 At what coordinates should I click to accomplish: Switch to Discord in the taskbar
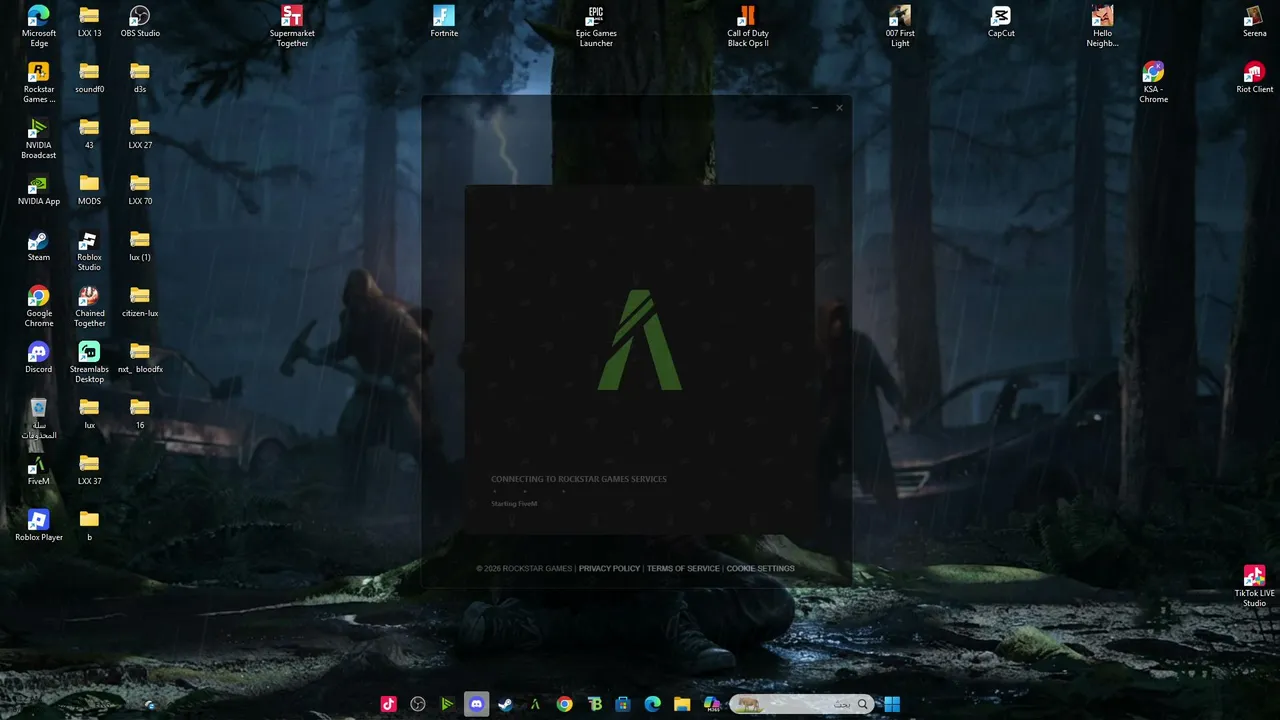(476, 704)
